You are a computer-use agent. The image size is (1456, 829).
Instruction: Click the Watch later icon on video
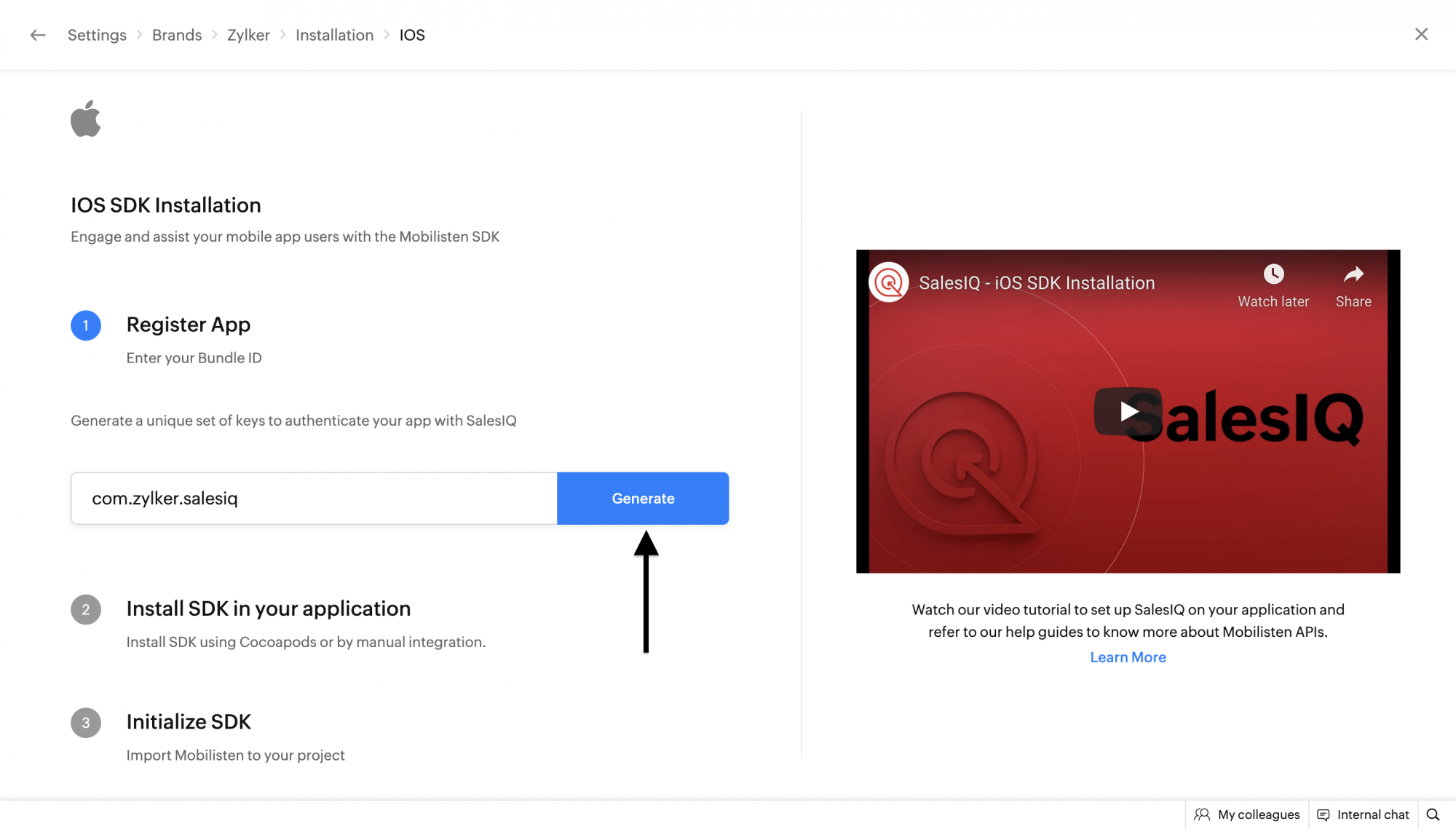(x=1272, y=274)
